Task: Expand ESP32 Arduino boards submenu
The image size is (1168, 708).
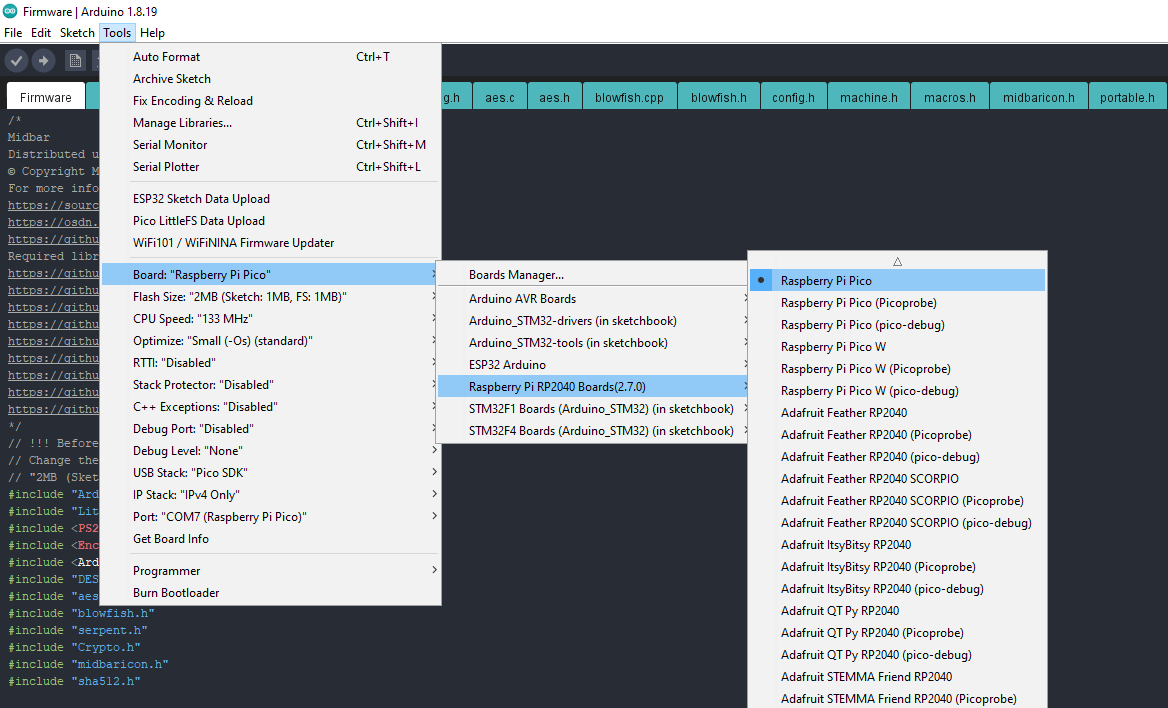Action: click(592, 364)
